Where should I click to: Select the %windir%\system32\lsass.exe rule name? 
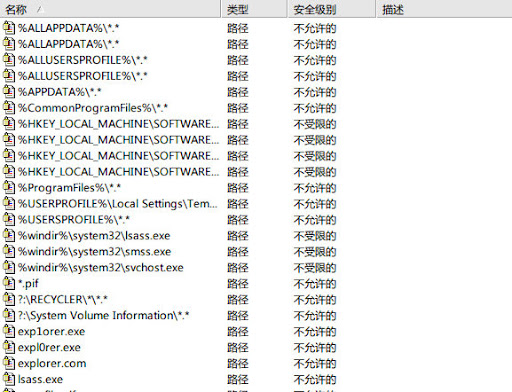click(x=94, y=236)
